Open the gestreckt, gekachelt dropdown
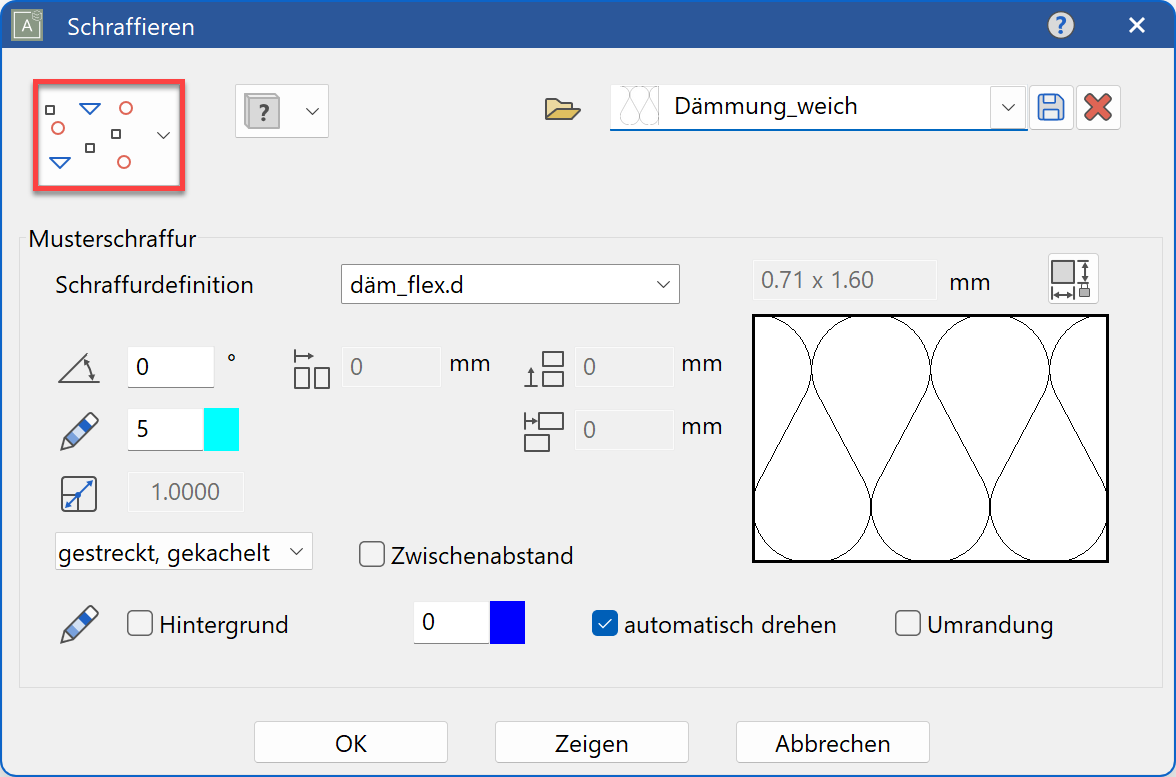Image resolution: width=1176 pixels, height=777 pixels. [184, 552]
